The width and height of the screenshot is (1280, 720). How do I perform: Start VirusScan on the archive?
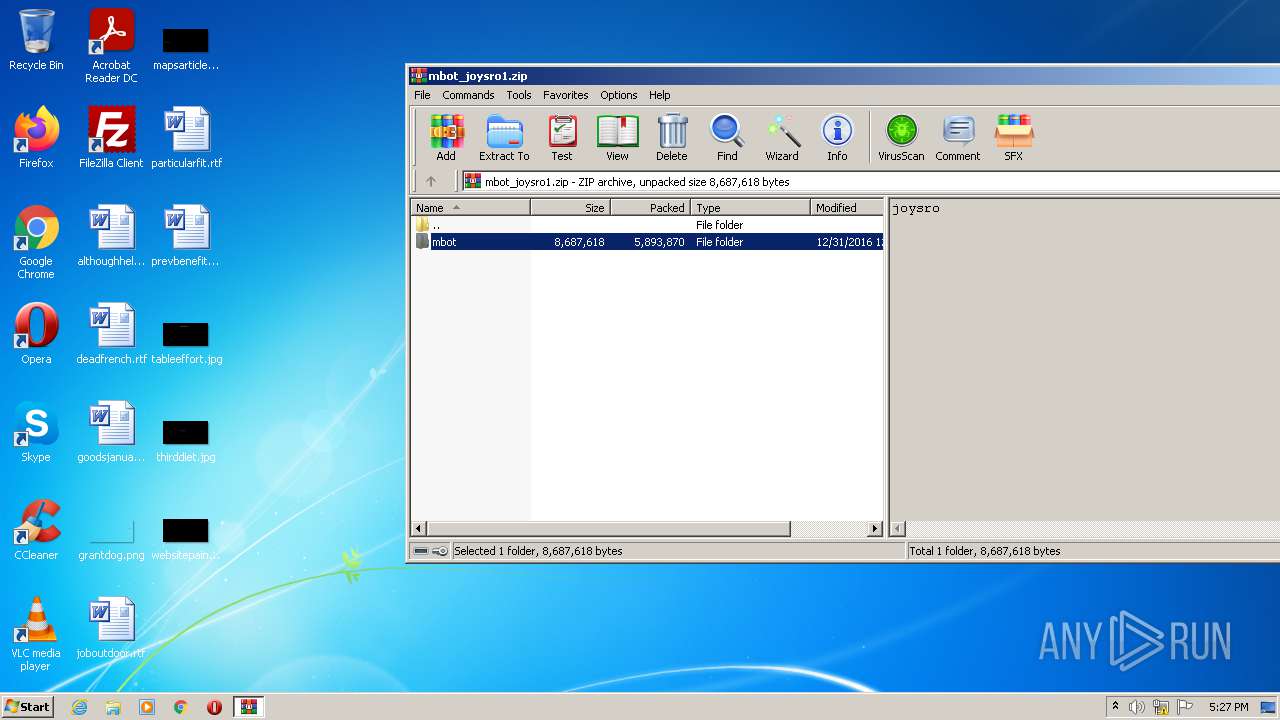pos(901,138)
